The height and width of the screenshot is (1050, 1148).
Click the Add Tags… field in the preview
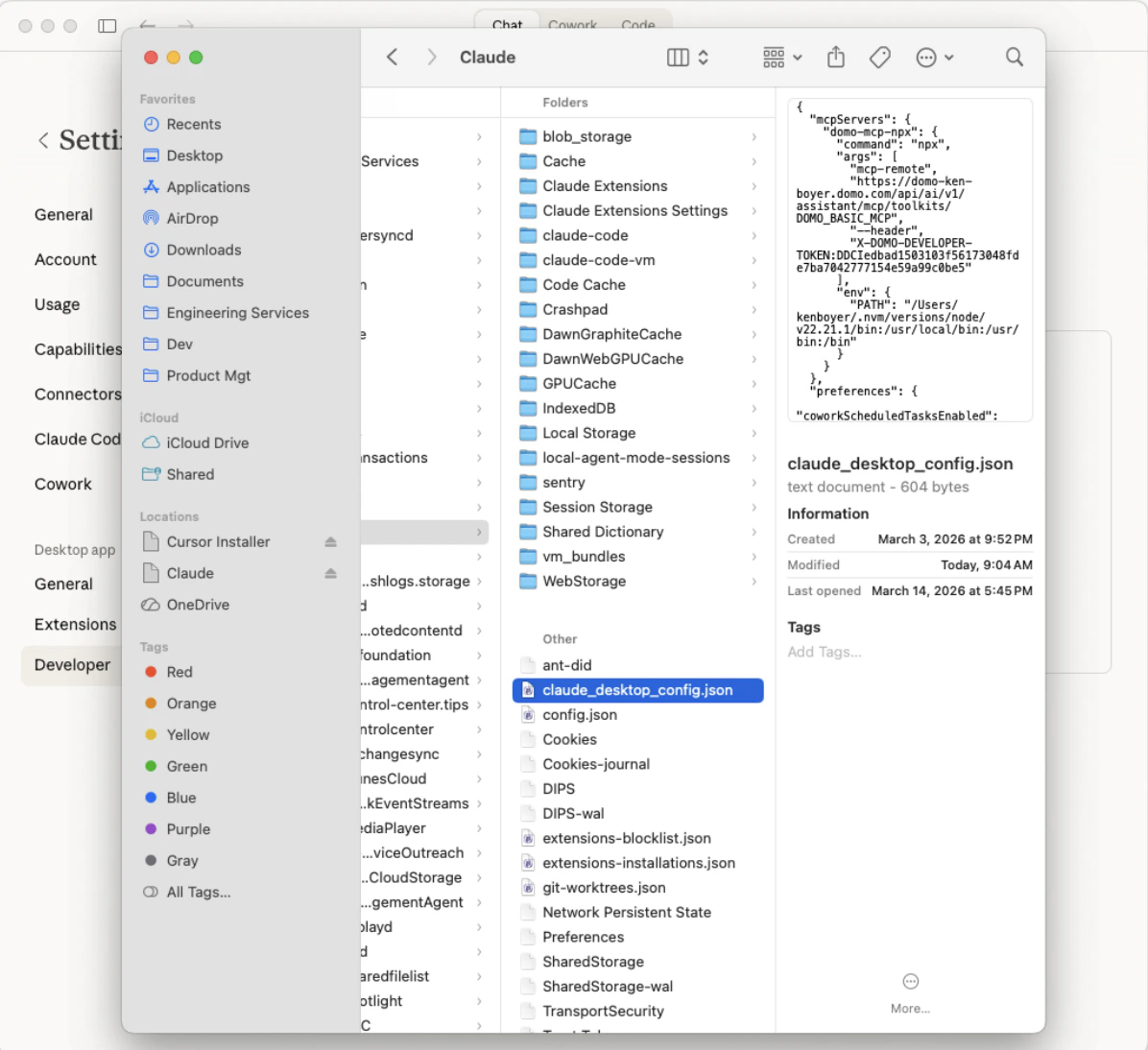pyautogui.click(x=825, y=653)
